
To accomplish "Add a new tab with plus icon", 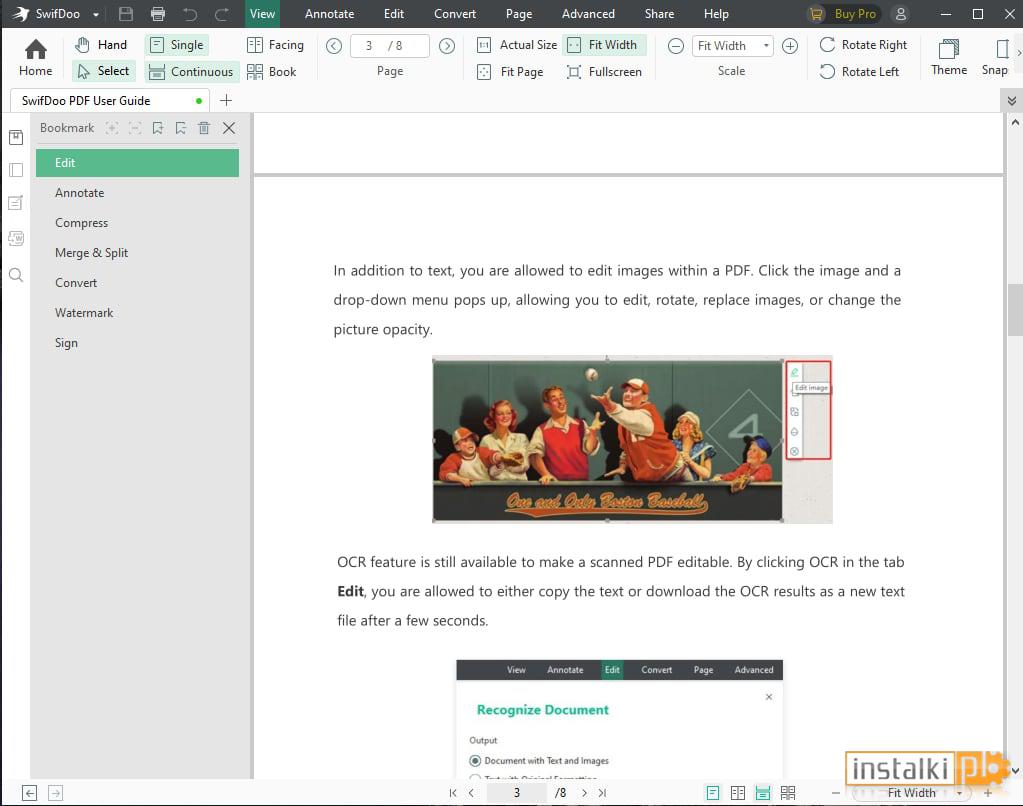I will click(x=226, y=101).
